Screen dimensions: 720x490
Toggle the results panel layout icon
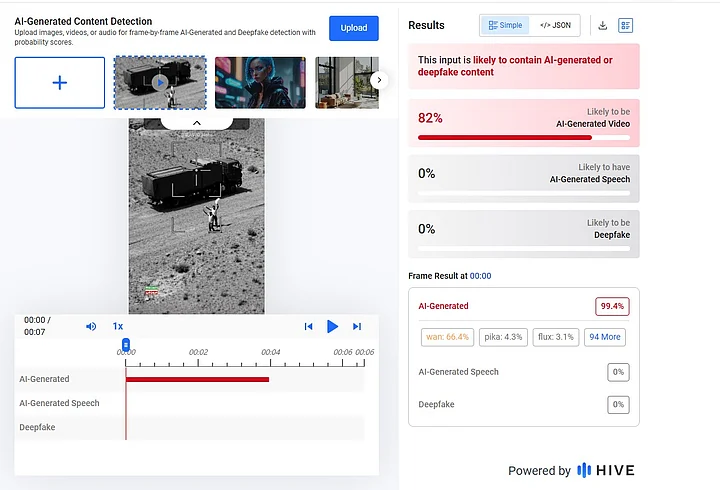[626, 25]
